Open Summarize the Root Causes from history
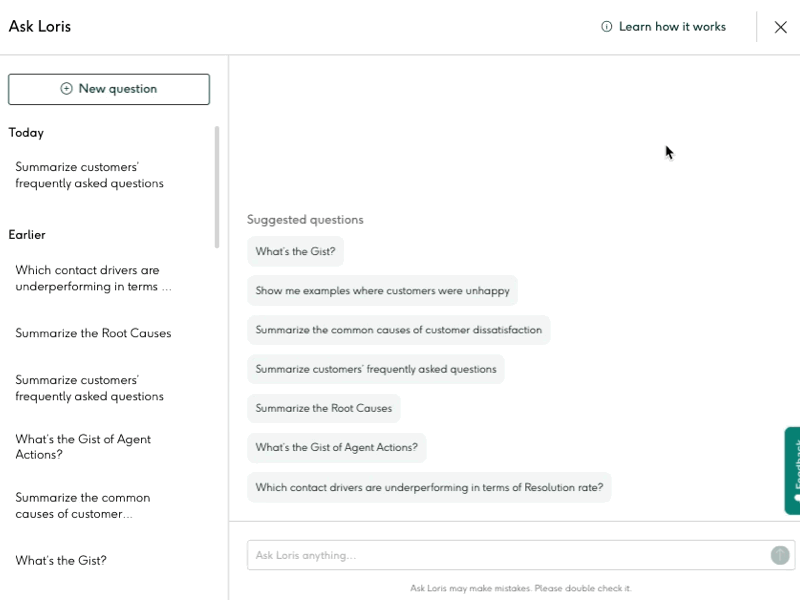 (x=93, y=333)
